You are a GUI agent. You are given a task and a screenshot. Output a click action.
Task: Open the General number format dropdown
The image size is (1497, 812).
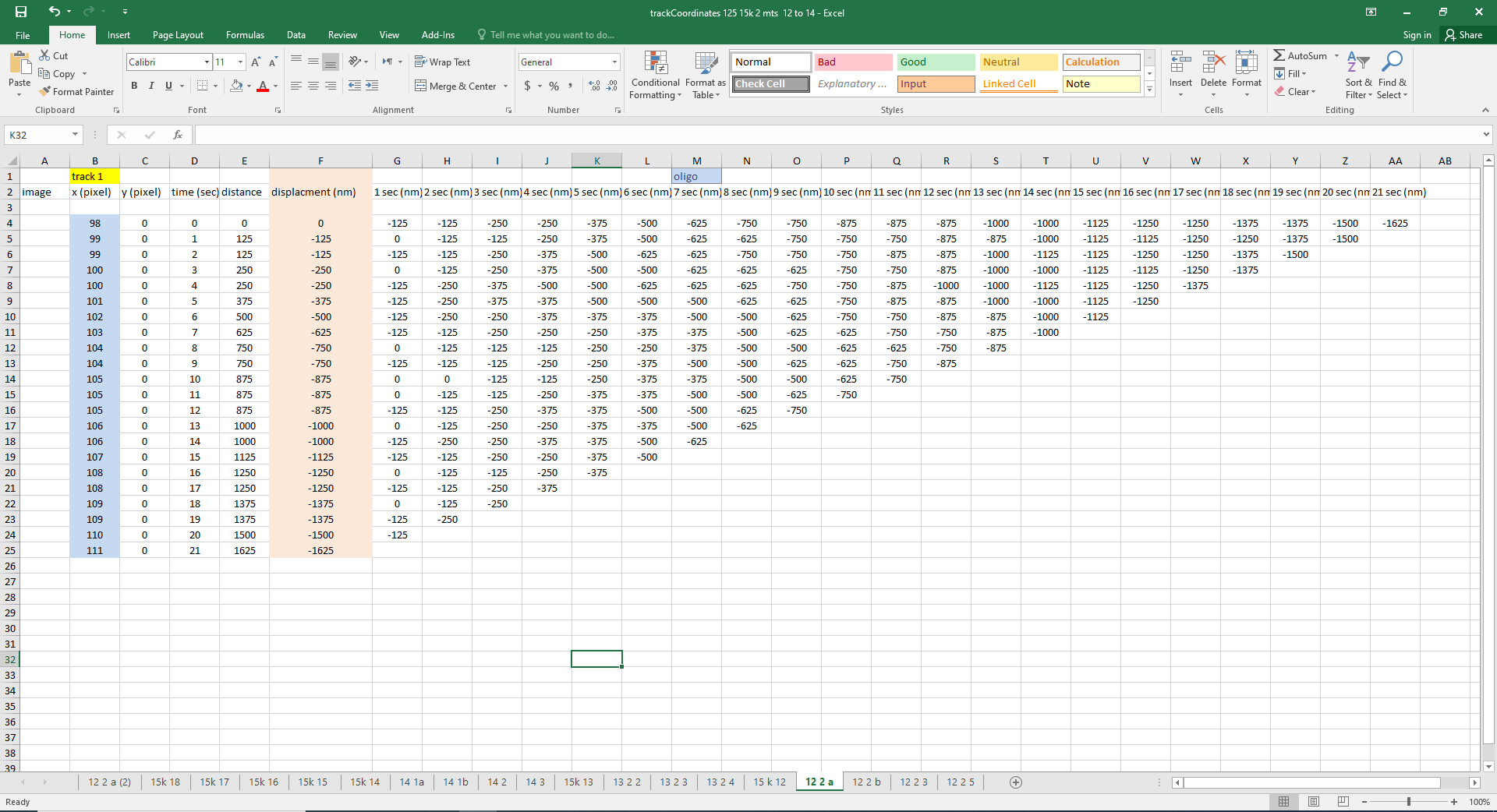pyautogui.click(x=614, y=62)
